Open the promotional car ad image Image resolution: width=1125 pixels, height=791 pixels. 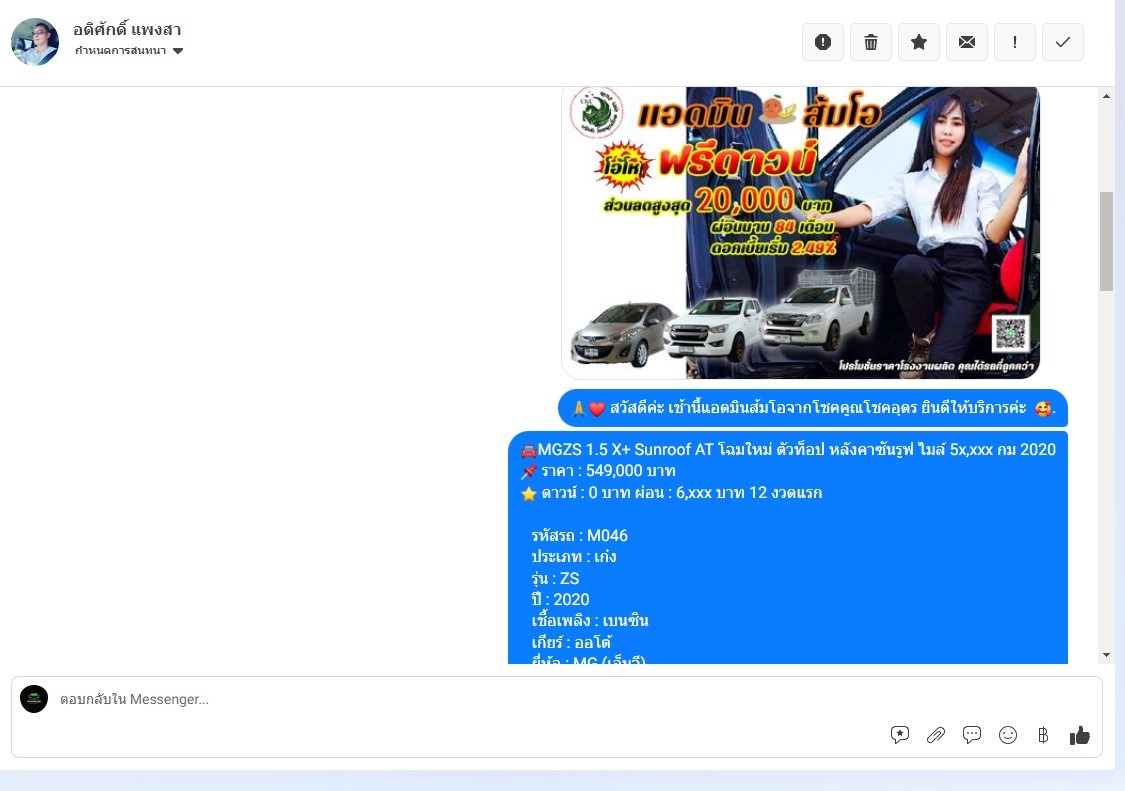(800, 233)
